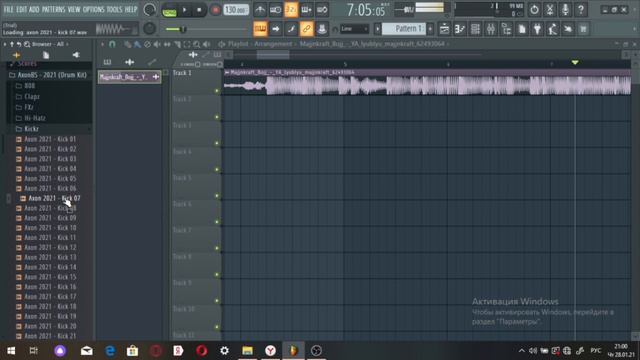The height and width of the screenshot is (360, 640).
Task: Open the Channel rack icon
Action: click(x=476, y=29)
